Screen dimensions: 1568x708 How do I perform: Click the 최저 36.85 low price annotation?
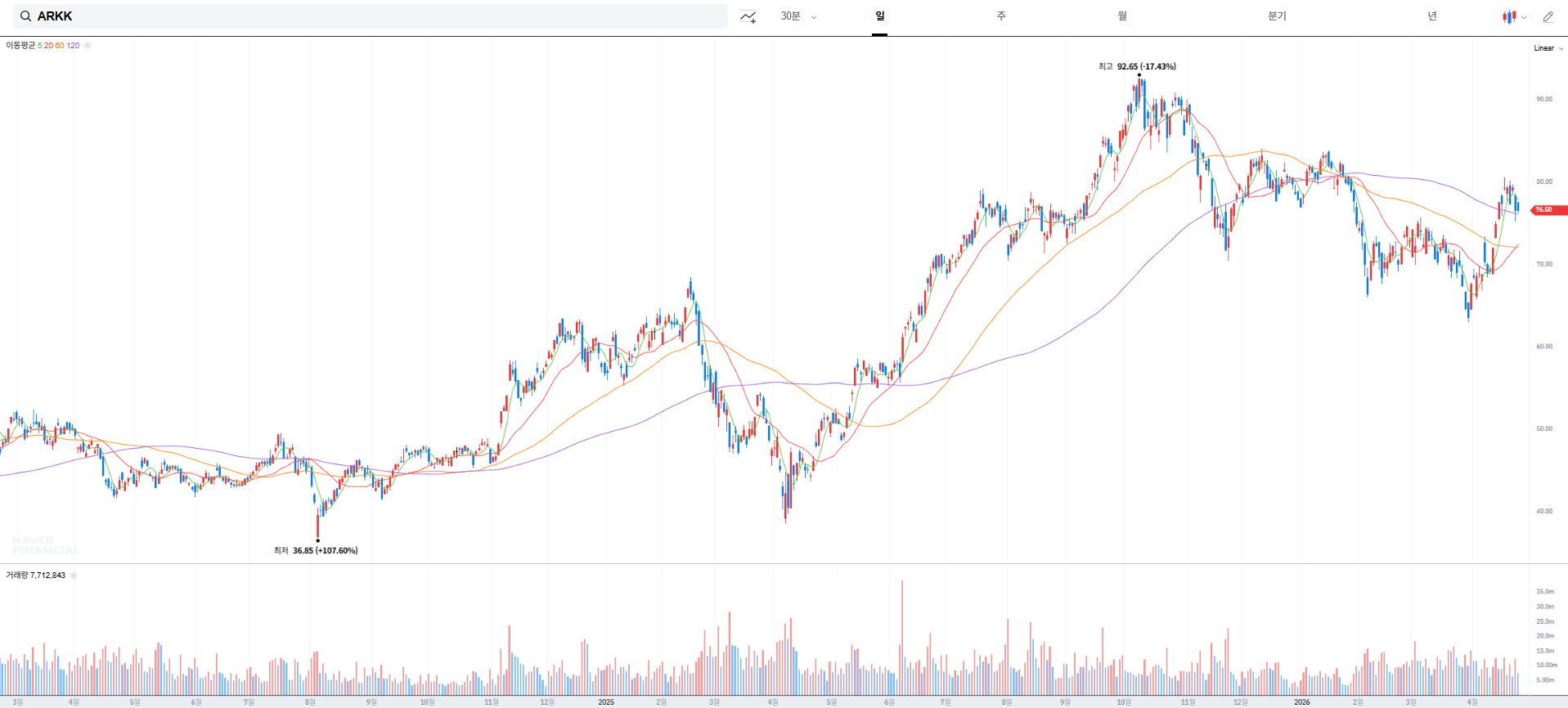(x=316, y=550)
